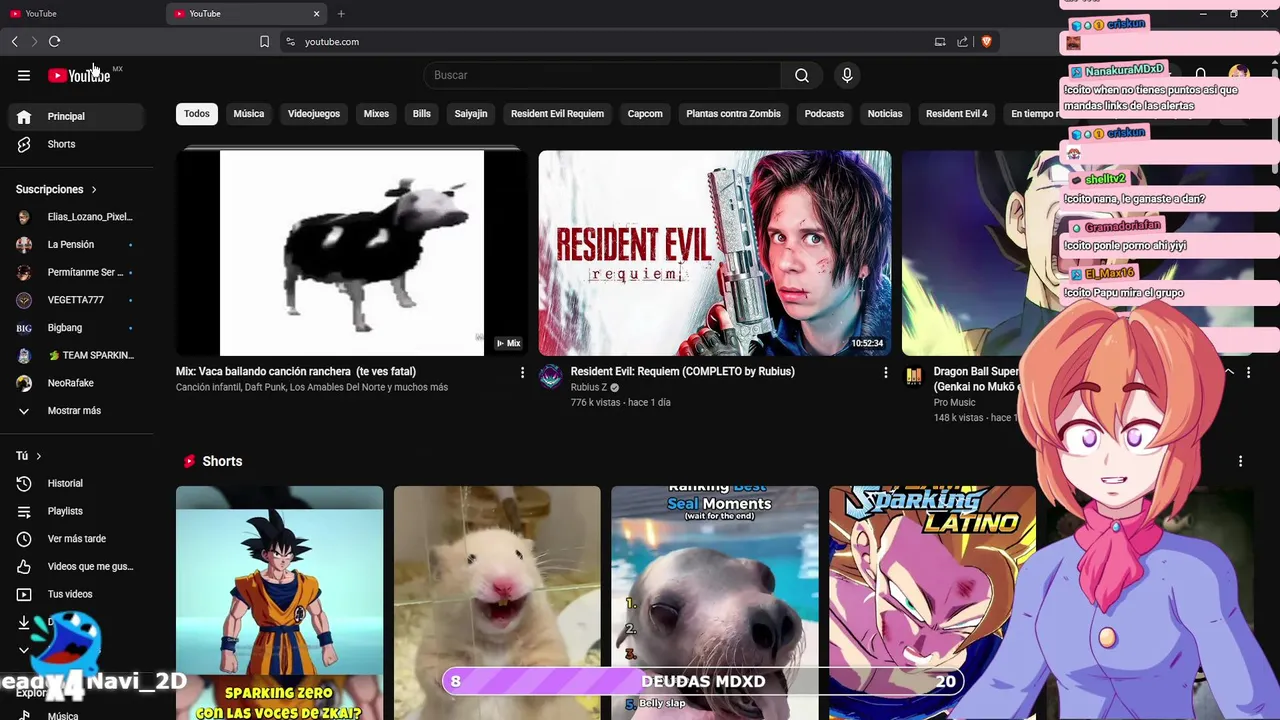The height and width of the screenshot is (720, 1280).
Task: Open Vaca bailando canción ranchera title
Action: pos(296,371)
